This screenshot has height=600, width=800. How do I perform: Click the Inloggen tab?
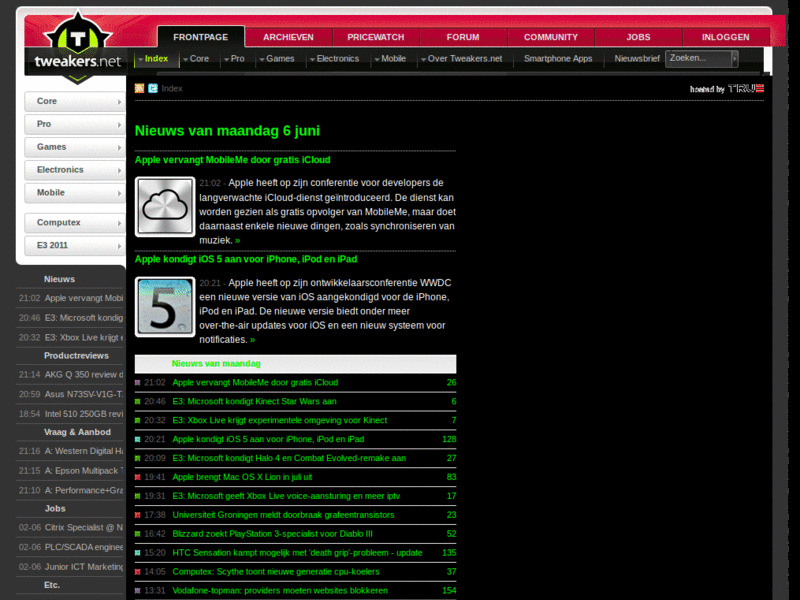click(x=726, y=37)
